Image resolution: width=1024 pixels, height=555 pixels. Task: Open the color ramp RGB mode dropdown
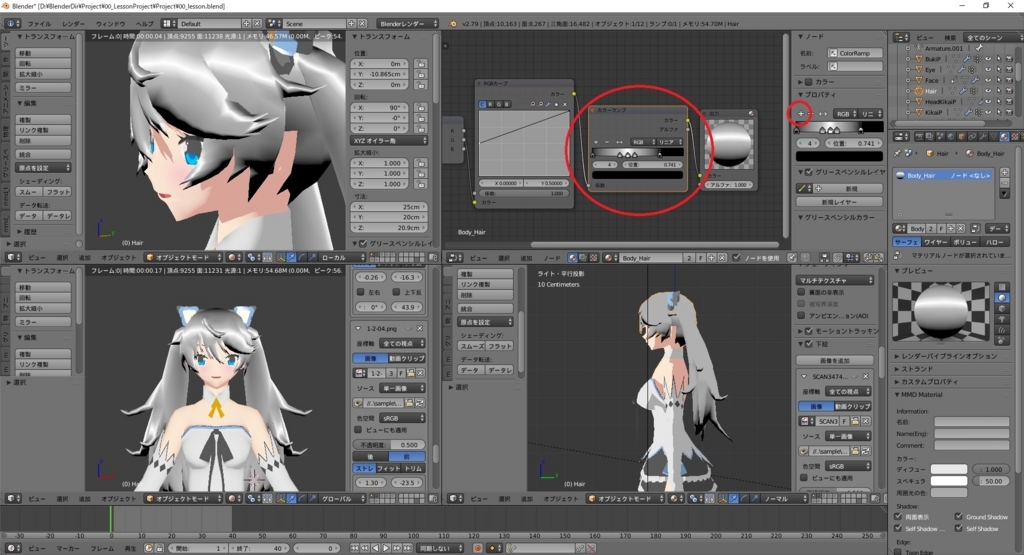(846, 114)
